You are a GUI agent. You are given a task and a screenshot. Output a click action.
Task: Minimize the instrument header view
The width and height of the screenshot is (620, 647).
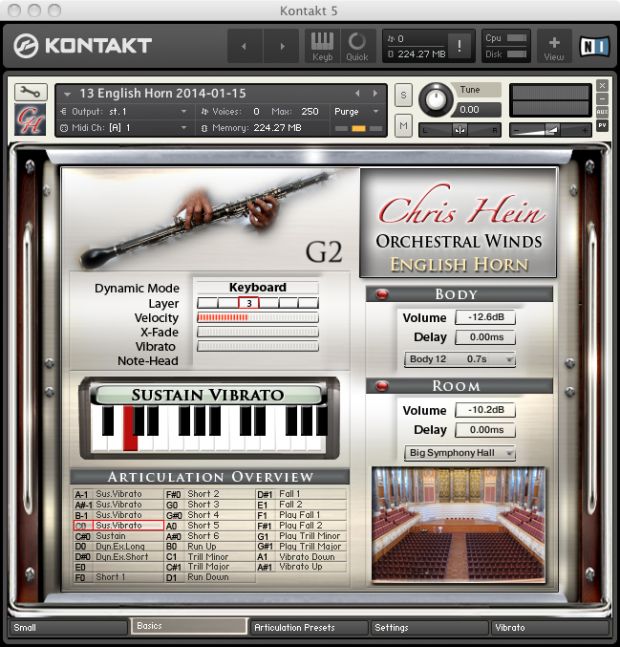602,99
